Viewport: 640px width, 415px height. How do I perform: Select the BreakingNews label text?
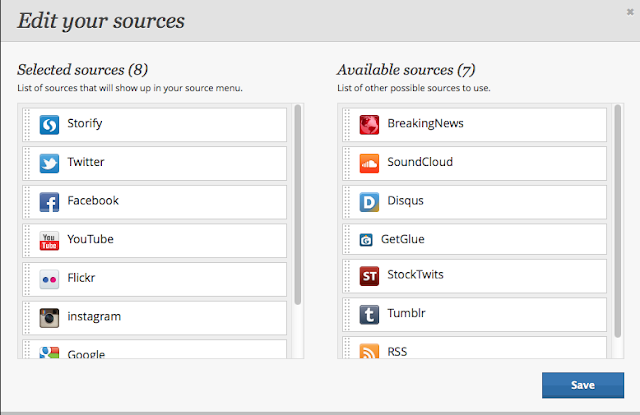(x=425, y=124)
